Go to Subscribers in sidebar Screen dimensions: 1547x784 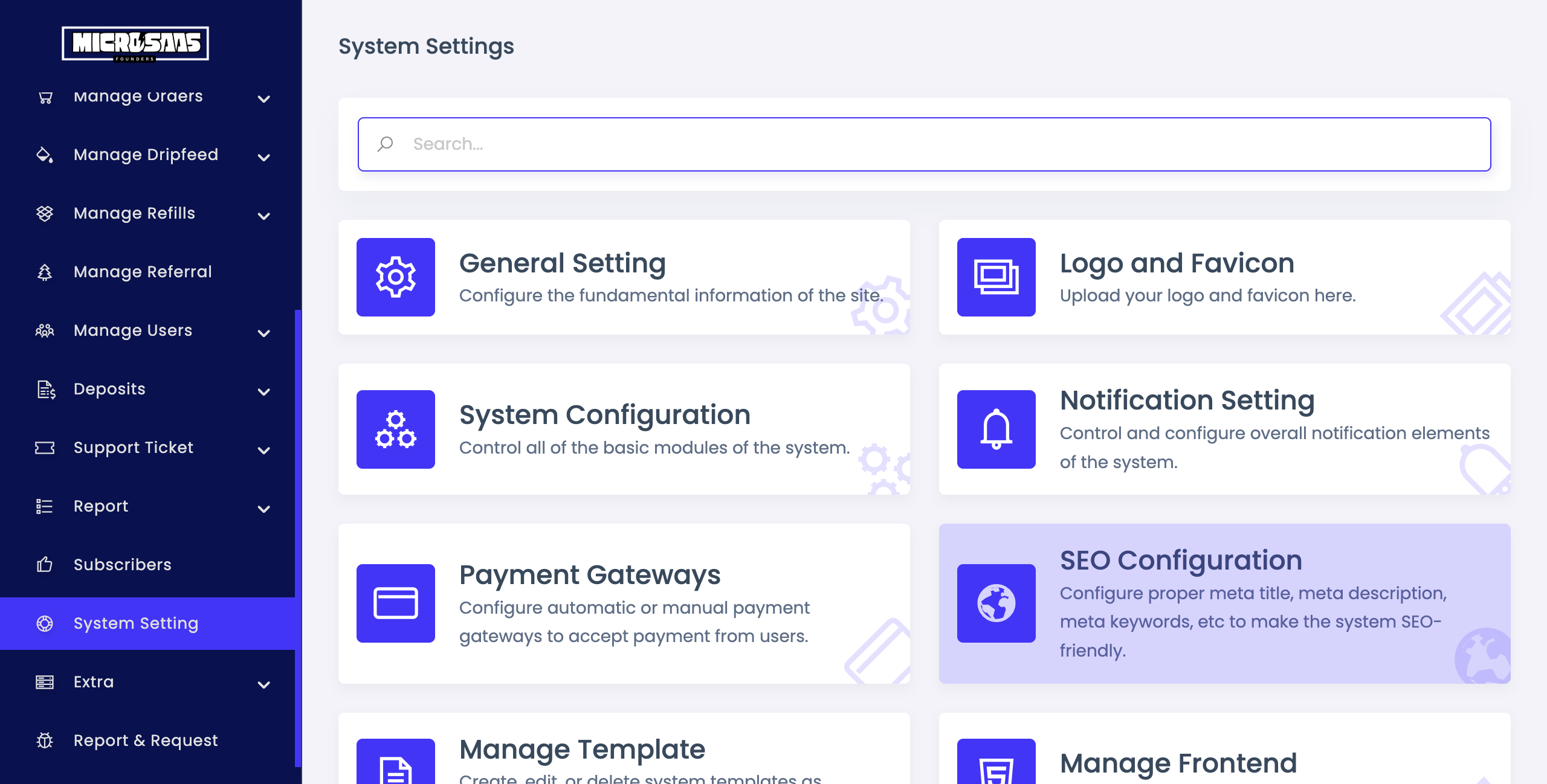(x=122, y=565)
